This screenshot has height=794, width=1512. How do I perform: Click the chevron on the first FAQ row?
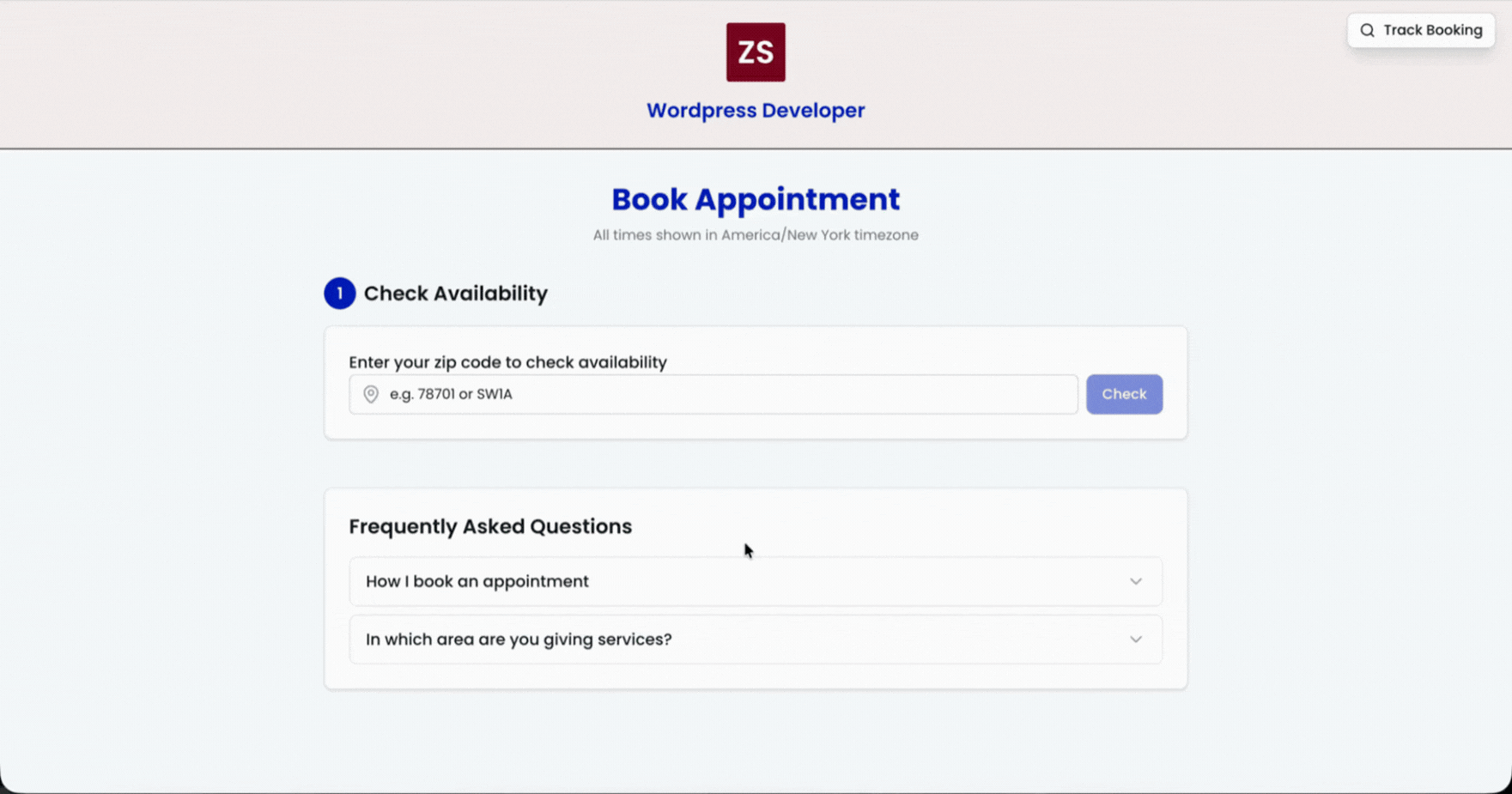pyautogui.click(x=1135, y=581)
